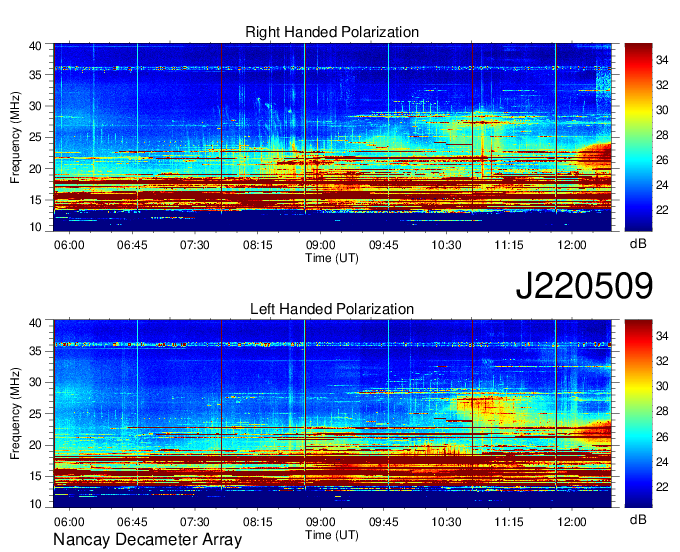This screenshot has height=552, width=680.
Task: Click the 12:00 tick of the Right Handed plot
Action: click(x=572, y=245)
